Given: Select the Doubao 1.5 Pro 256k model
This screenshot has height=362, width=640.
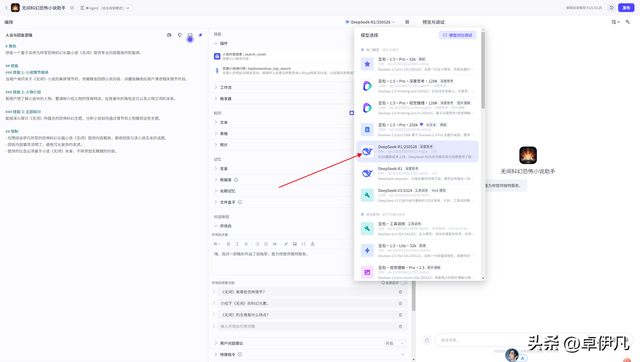Looking at the screenshot, I should click(x=417, y=130).
